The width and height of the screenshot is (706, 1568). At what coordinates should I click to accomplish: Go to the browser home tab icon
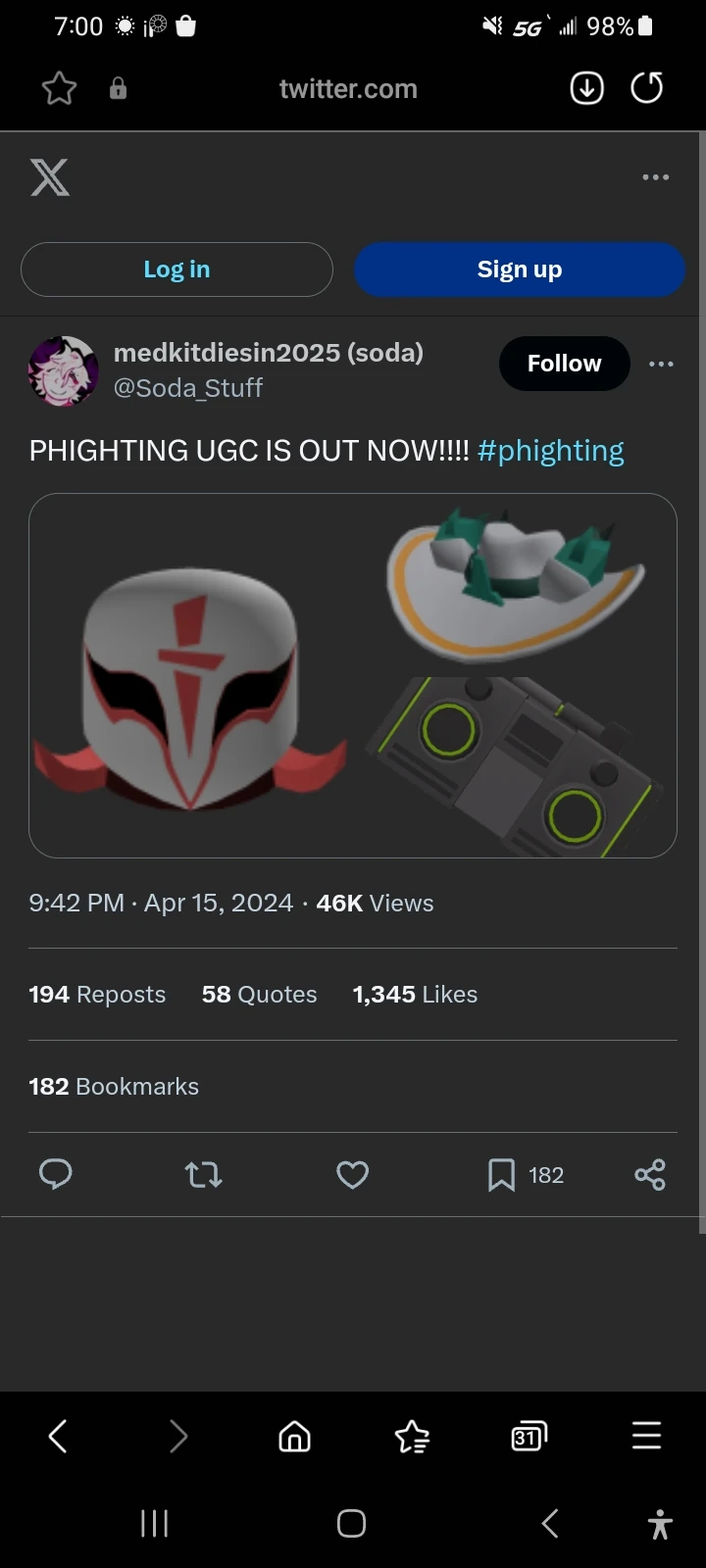pos(293,1436)
